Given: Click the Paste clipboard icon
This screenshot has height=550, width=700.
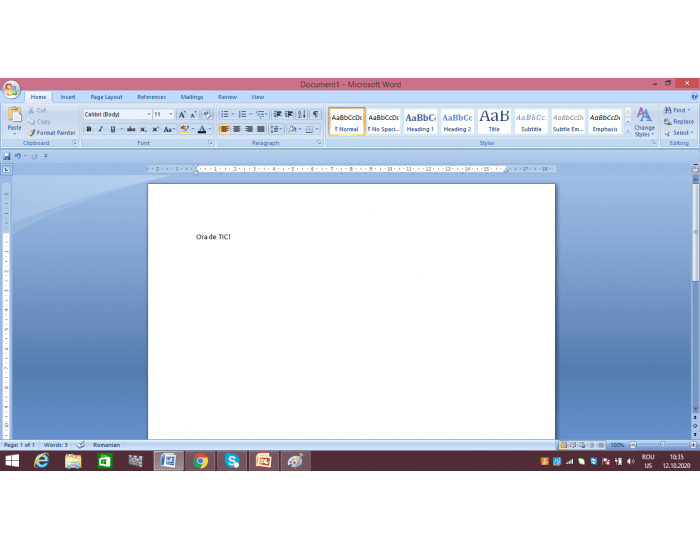Looking at the screenshot, I should point(14,115).
